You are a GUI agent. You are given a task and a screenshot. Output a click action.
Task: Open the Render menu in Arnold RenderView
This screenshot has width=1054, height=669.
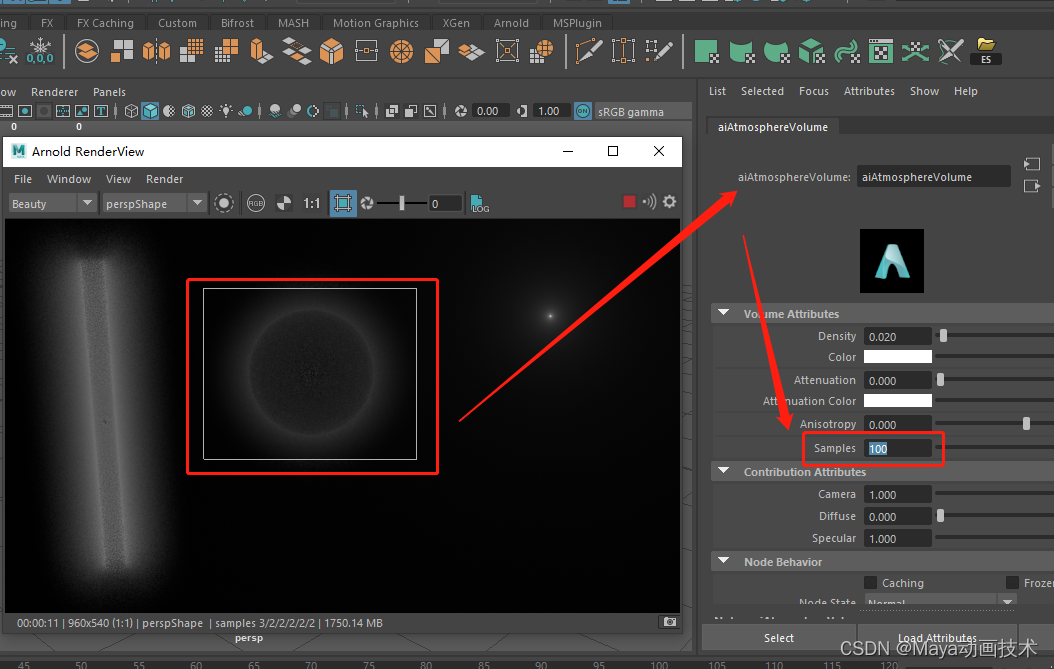coord(164,179)
